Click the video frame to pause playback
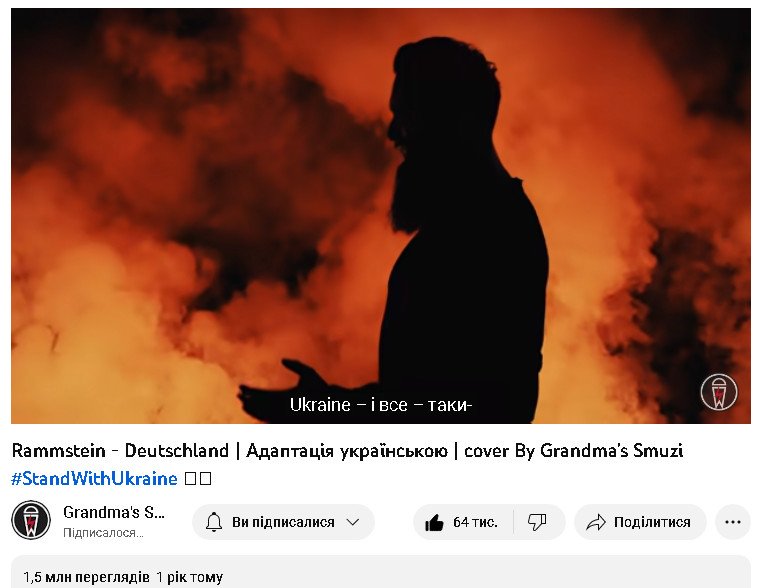 coord(380,216)
